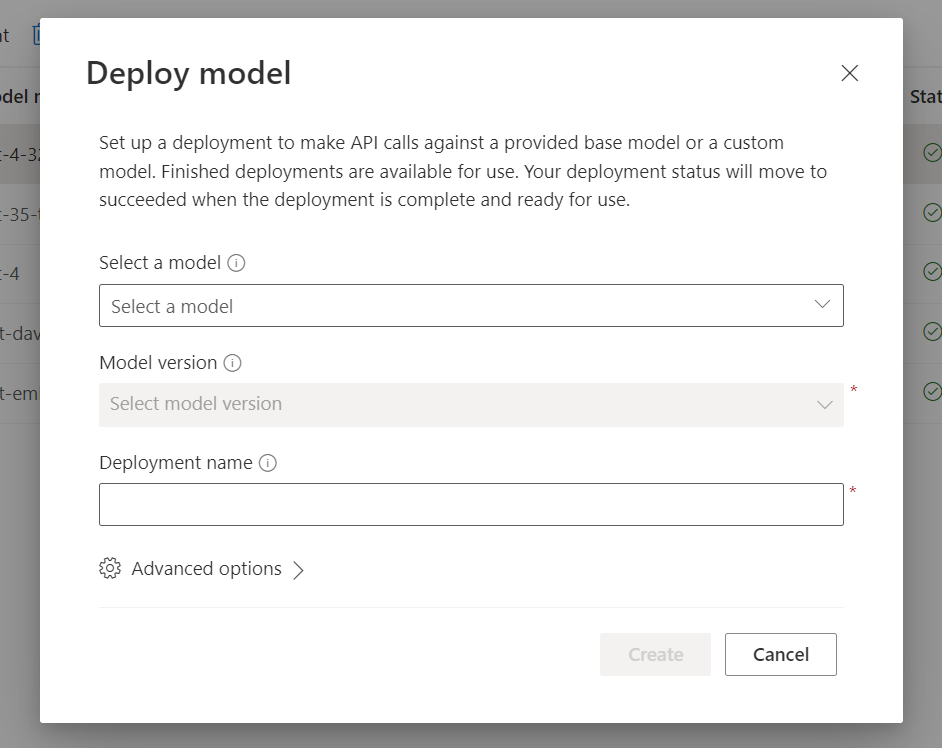Close the Deploy model dialog
942x748 pixels.
pos(849,73)
